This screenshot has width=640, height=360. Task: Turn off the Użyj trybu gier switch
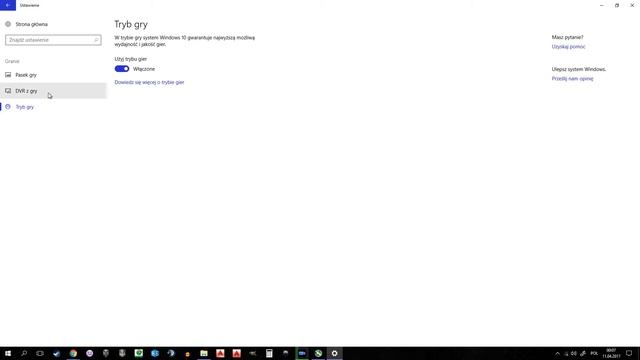coord(122,69)
